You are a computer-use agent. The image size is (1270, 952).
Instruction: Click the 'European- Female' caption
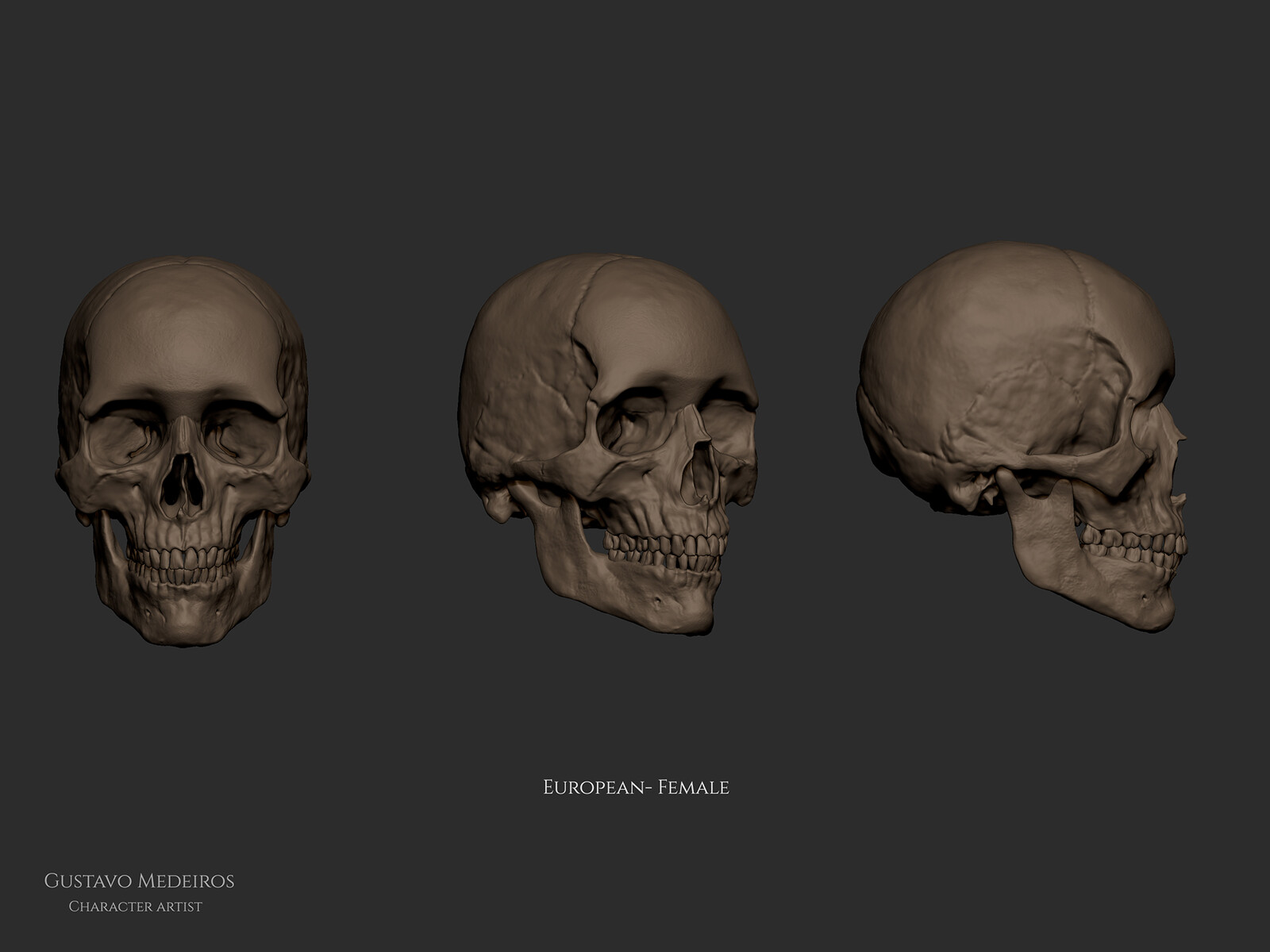(x=636, y=788)
